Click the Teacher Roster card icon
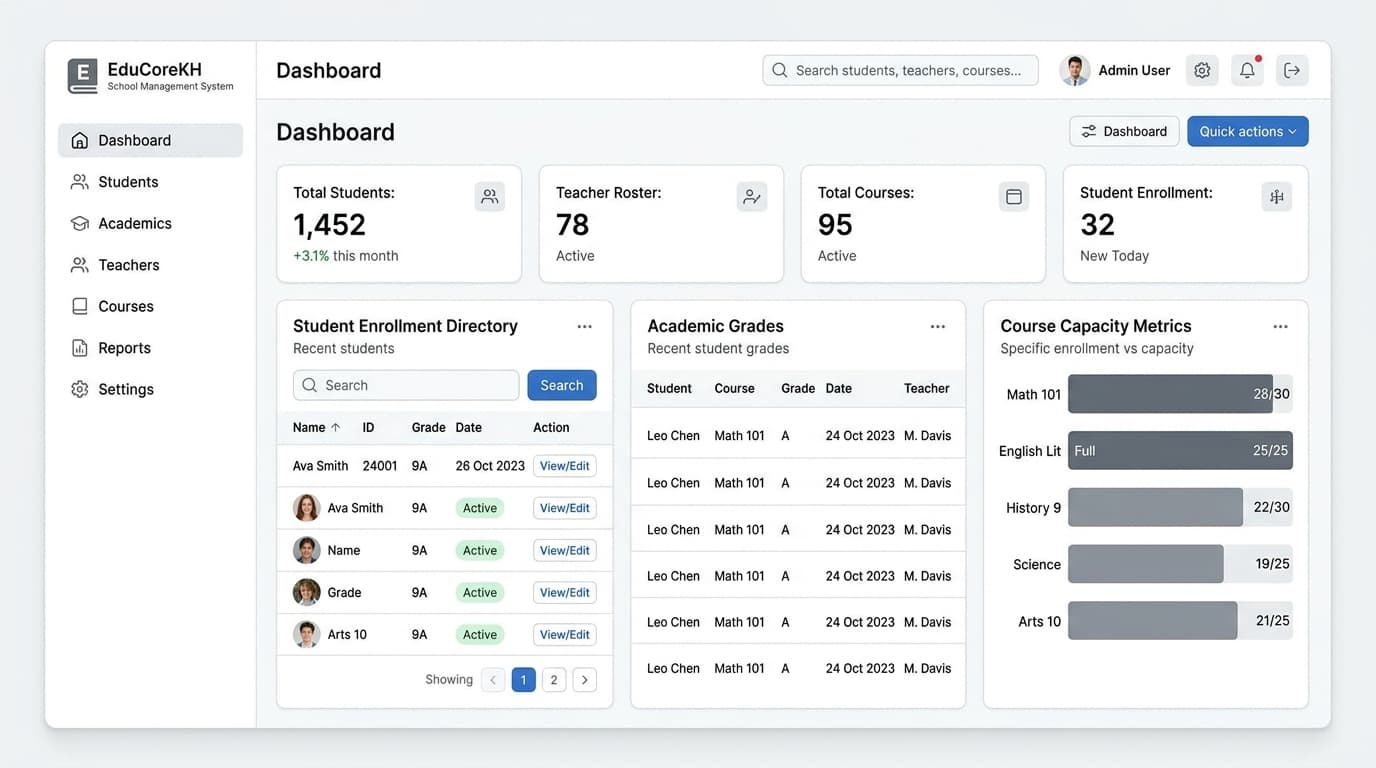 (752, 197)
